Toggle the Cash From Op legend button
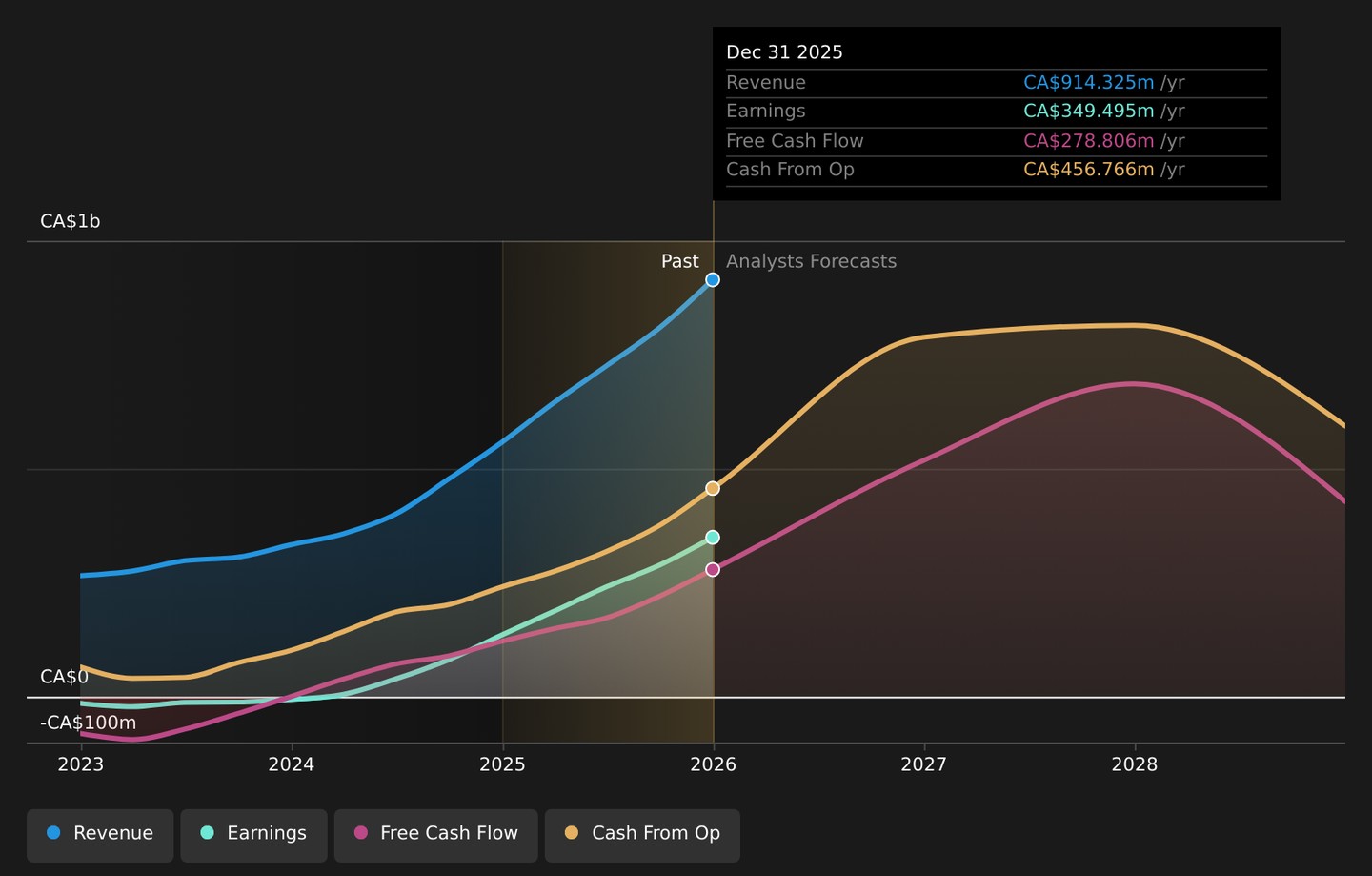The image size is (1372, 876). [x=642, y=835]
